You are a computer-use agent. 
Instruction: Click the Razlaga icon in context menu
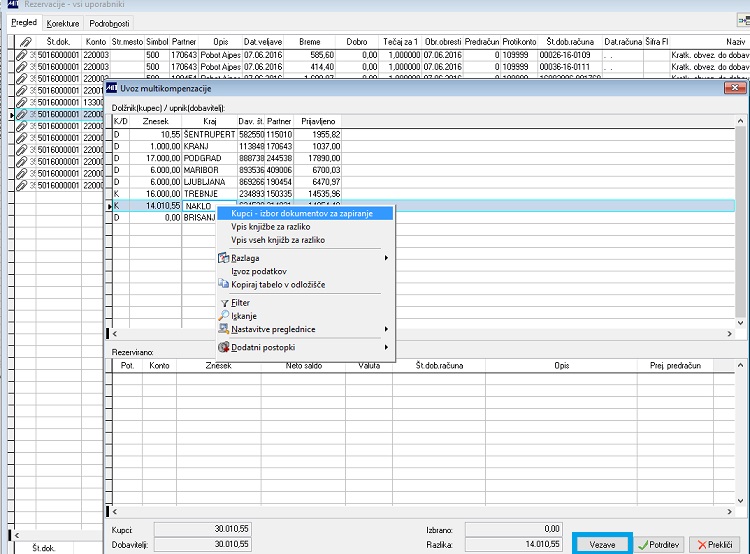click(x=223, y=258)
